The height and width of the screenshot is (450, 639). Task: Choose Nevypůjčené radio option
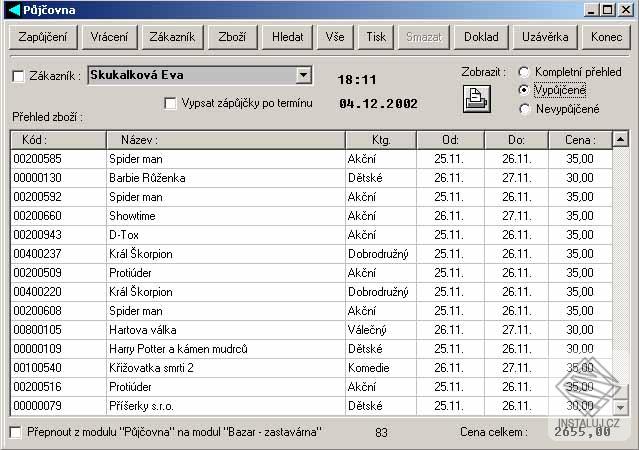(x=524, y=109)
